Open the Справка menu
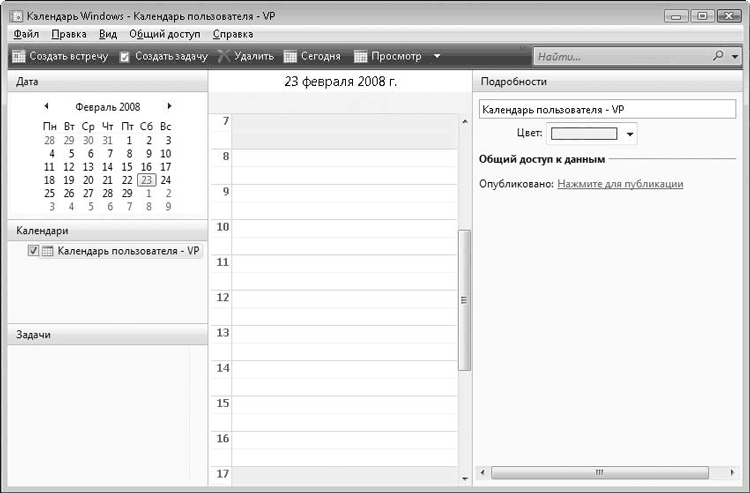This screenshot has width=750, height=493. [x=233, y=34]
